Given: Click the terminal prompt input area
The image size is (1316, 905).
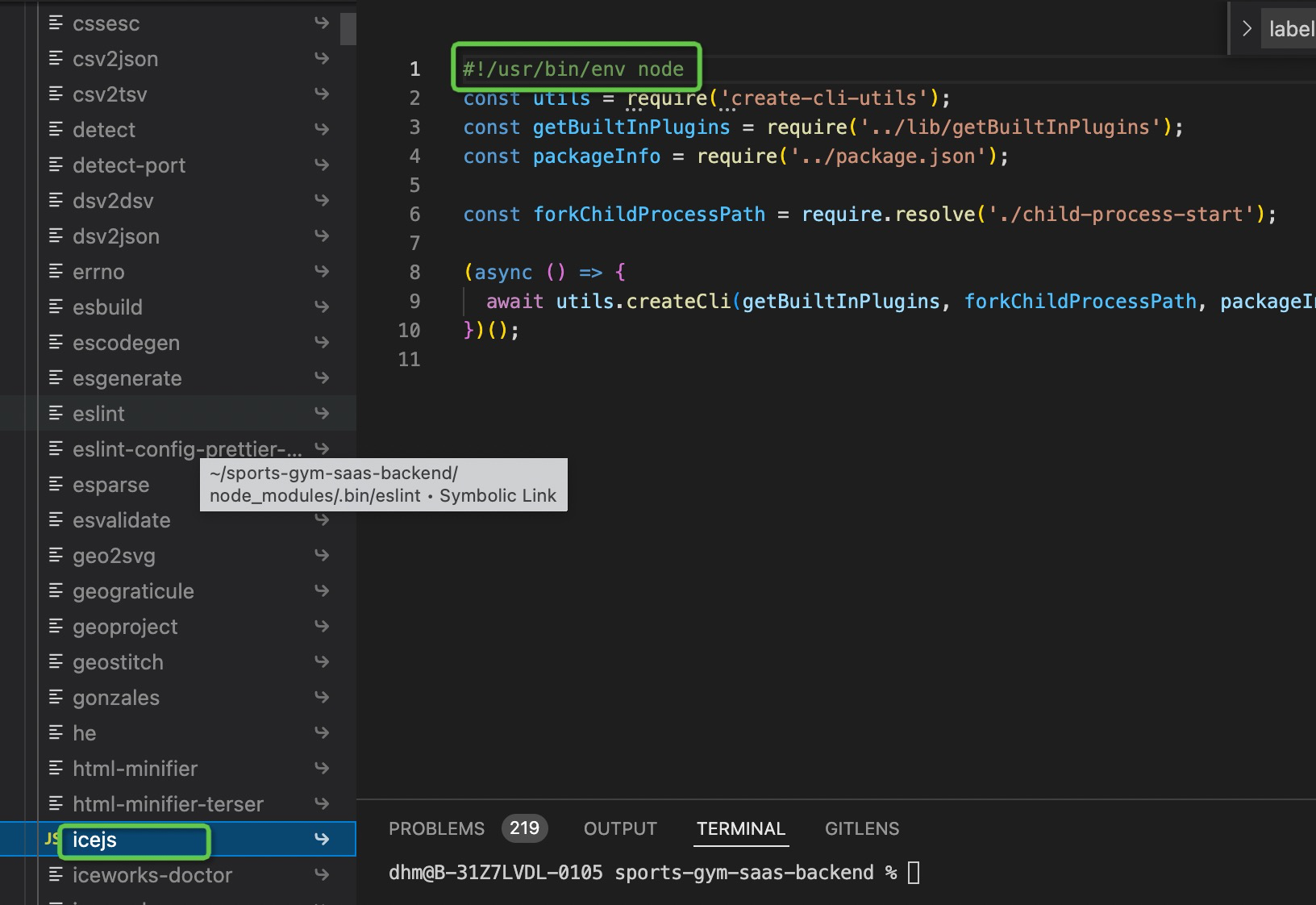Looking at the screenshot, I should pyautogui.click(x=914, y=872).
